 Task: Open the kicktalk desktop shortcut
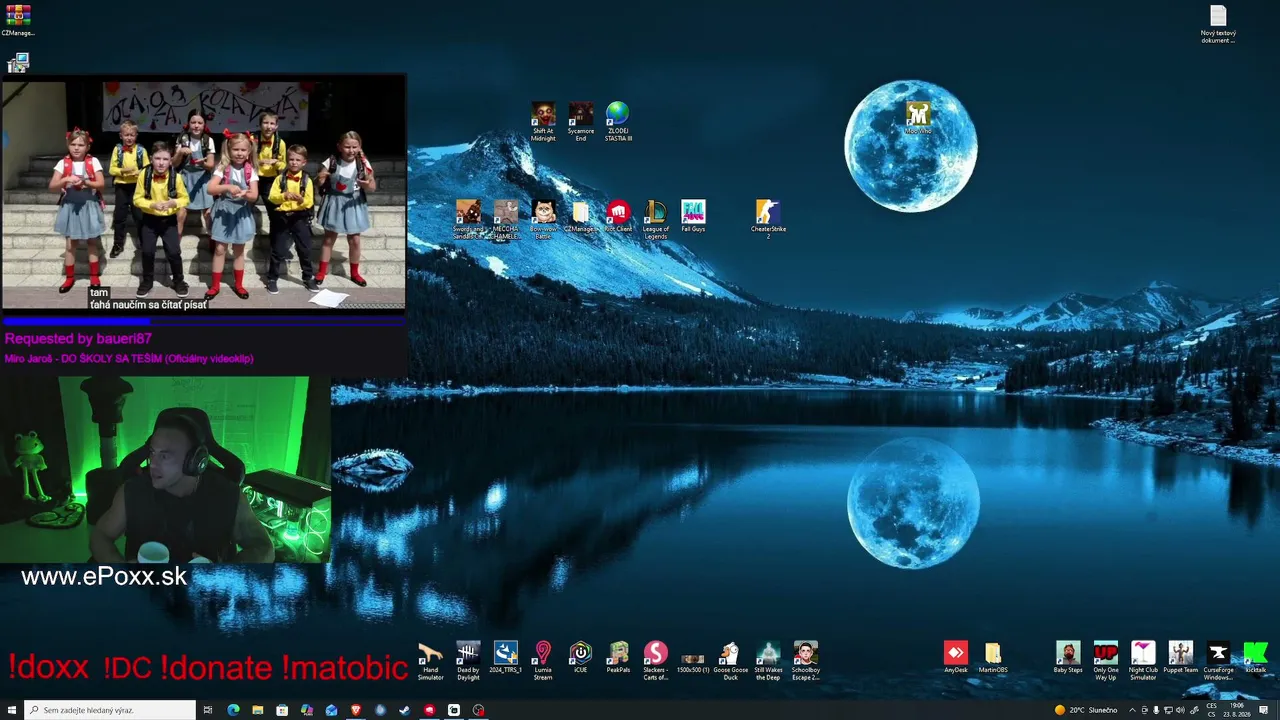pyautogui.click(x=1256, y=658)
